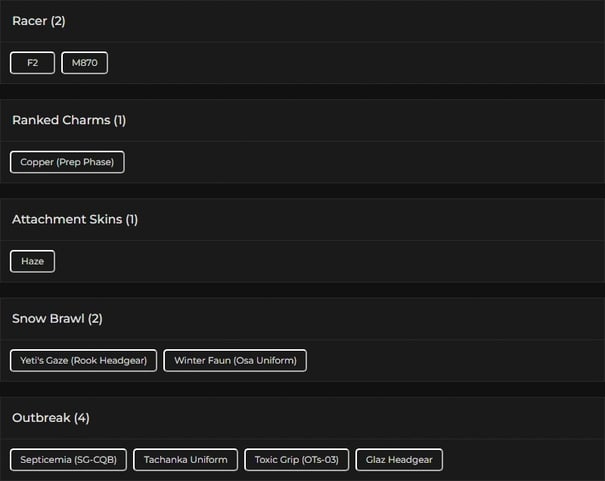Click the (4) count beside Outbreak
Image resolution: width=605 pixels, height=481 pixels.
click(x=81, y=418)
